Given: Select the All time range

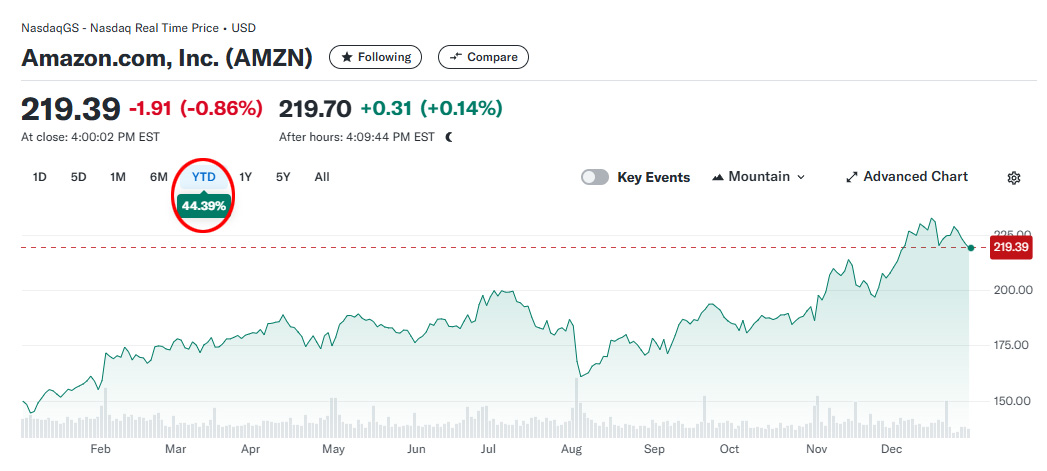Looking at the screenshot, I should click(322, 177).
